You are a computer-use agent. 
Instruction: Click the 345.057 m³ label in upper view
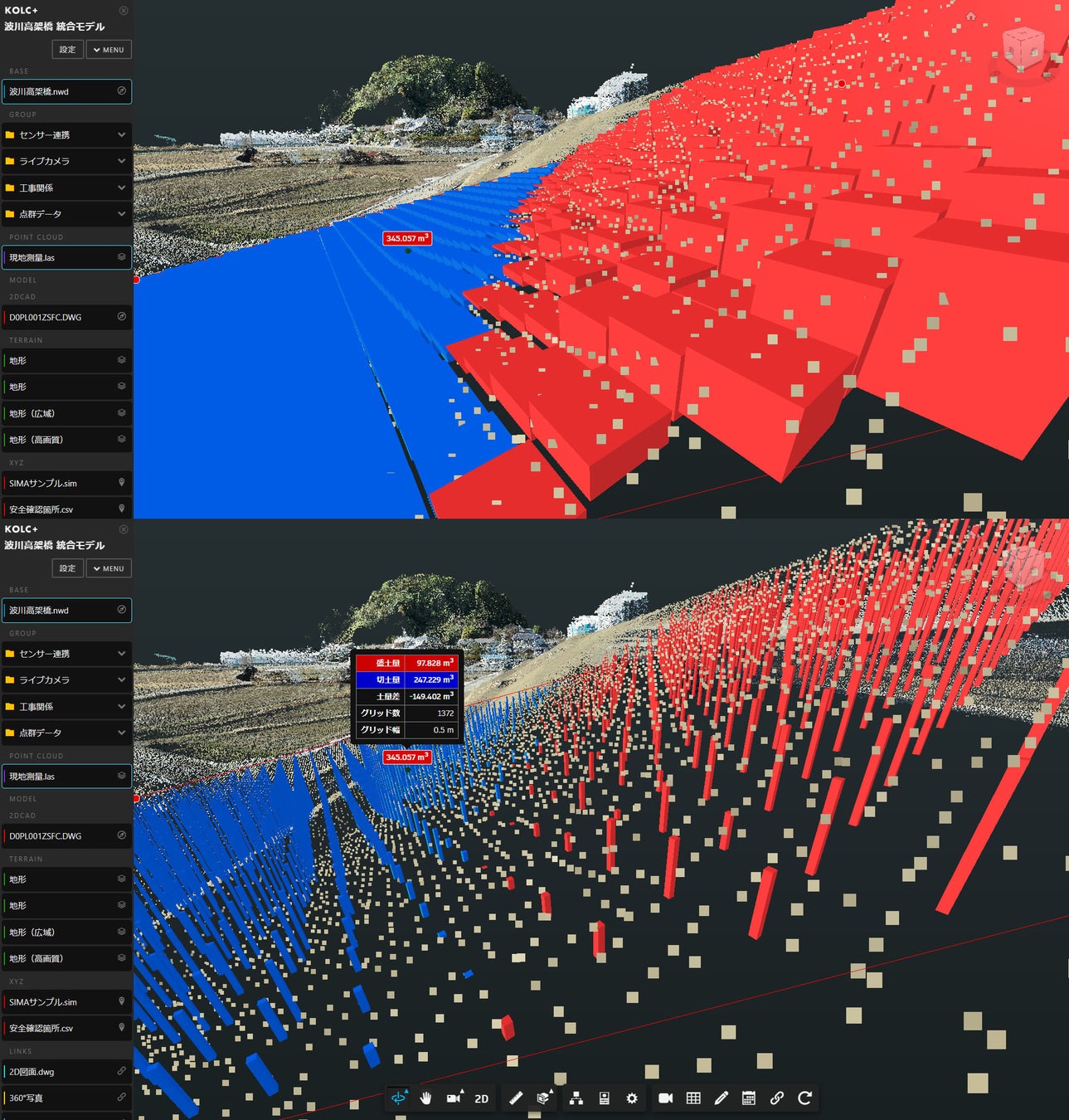click(406, 238)
